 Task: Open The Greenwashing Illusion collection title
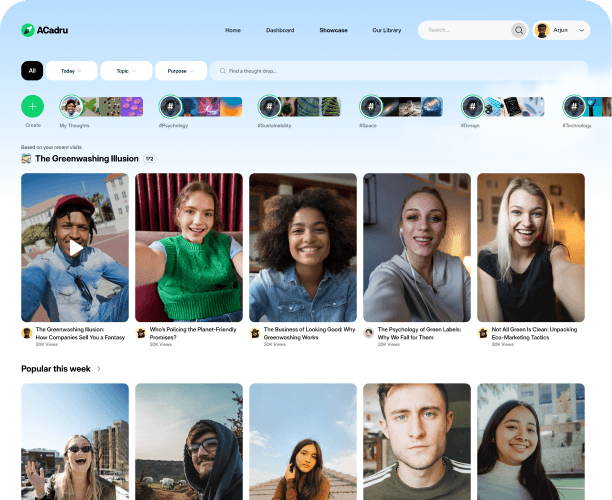tap(87, 158)
